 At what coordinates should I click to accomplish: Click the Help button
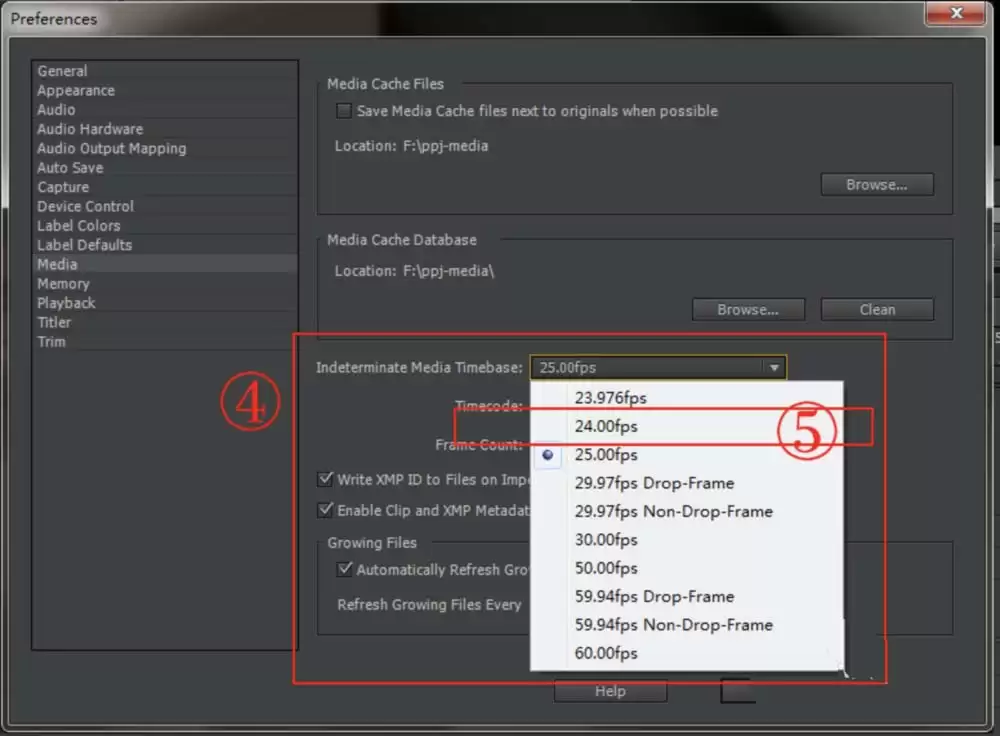coord(610,691)
